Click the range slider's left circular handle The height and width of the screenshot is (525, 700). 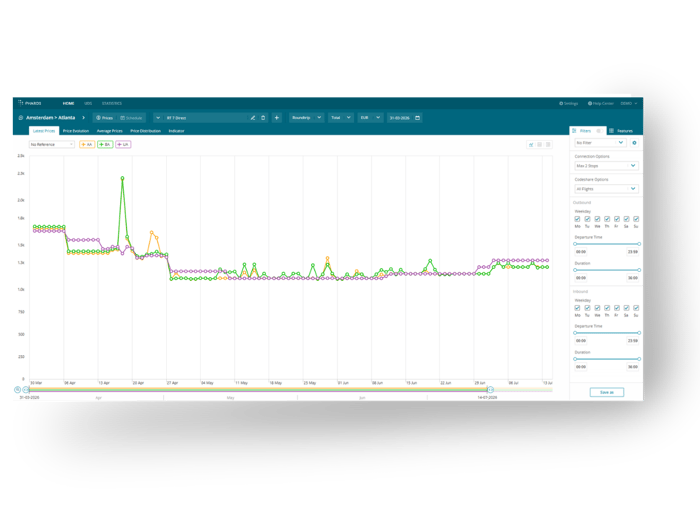click(x=26, y=390)
